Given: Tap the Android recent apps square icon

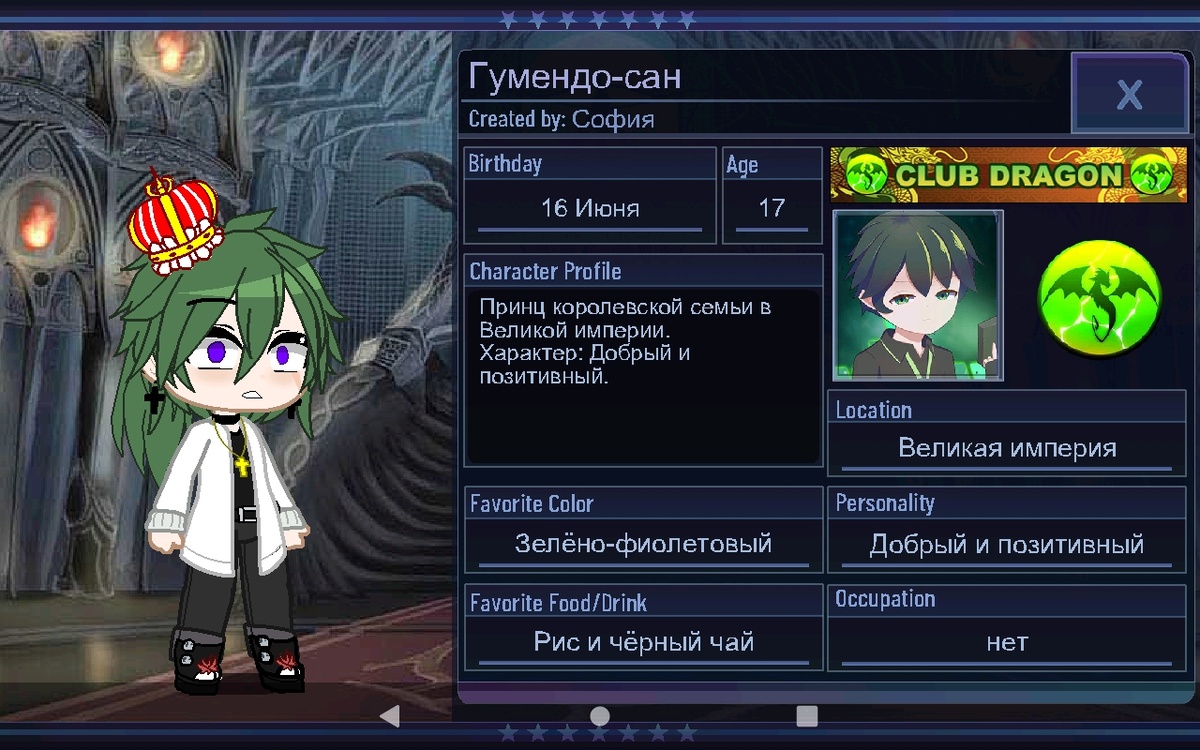Looking at the screenshot, I should 807,716.
